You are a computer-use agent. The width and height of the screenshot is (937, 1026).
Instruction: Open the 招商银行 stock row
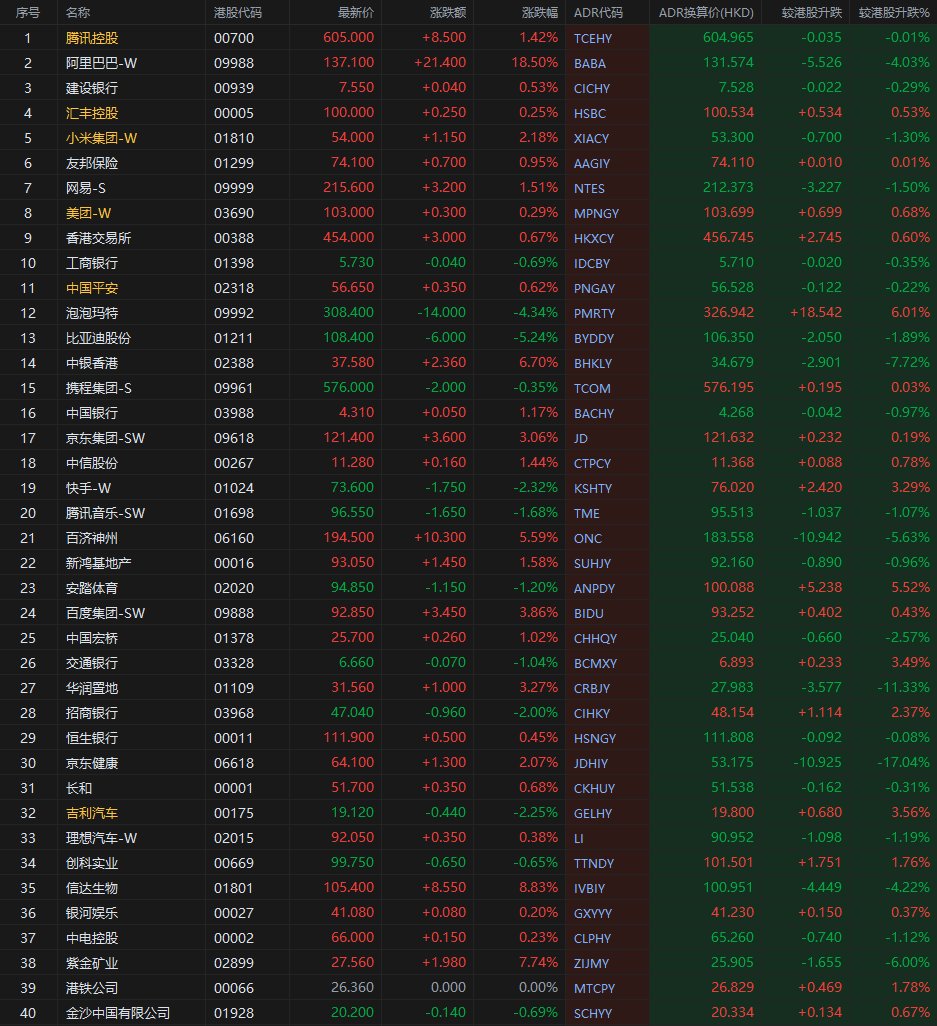(x=468, y=713)
